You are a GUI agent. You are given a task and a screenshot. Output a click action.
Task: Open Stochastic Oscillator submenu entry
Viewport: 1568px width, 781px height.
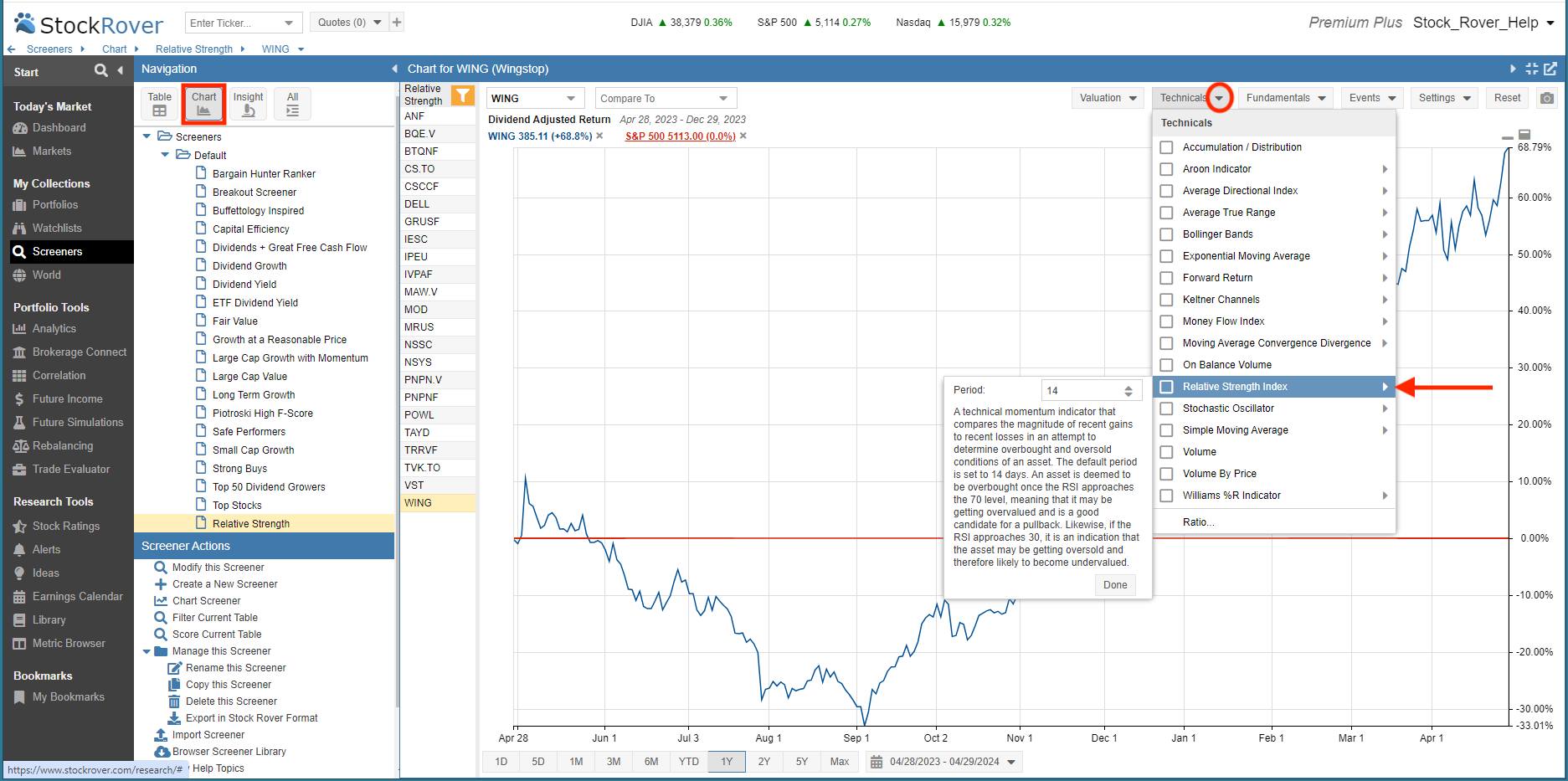point(1274,408)
